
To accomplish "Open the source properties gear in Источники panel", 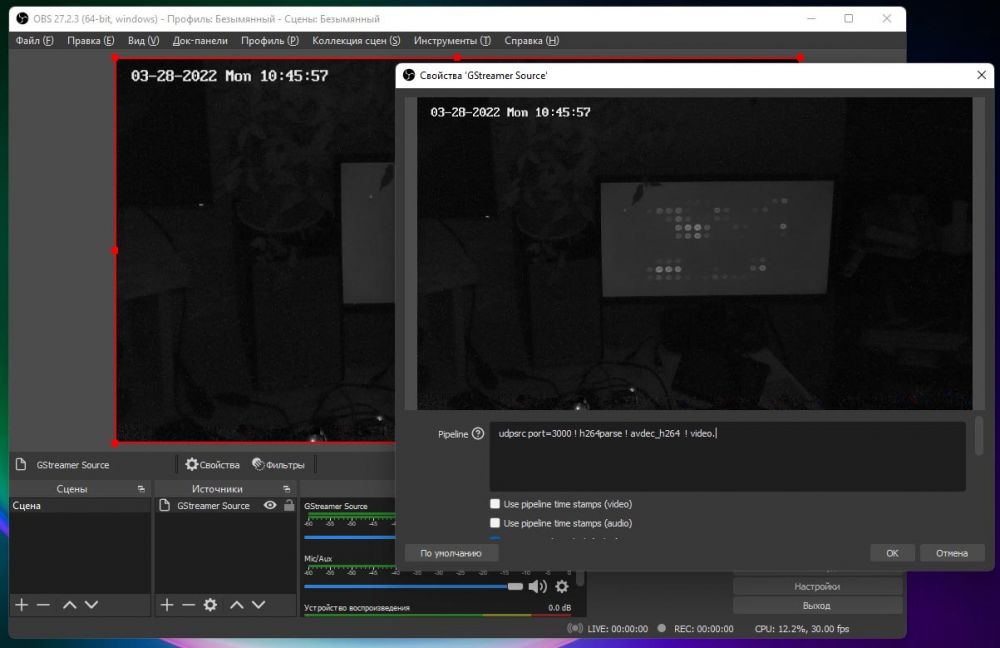I will [210, 605].
